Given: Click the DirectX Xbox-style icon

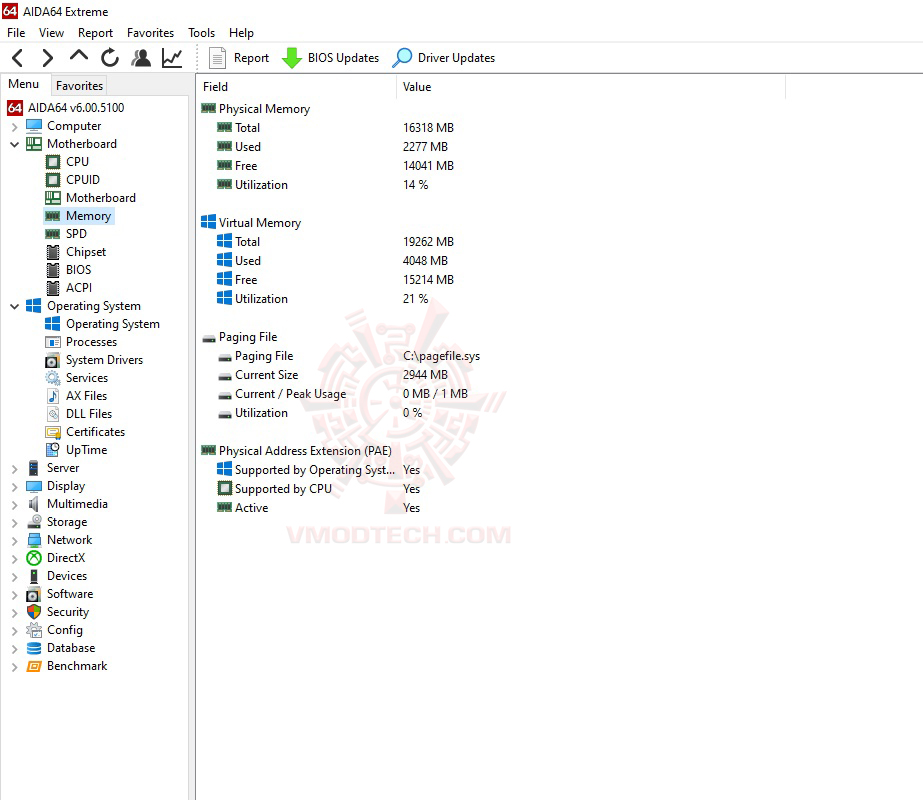Looking at the screenshot, I should (x=34, y=558).
